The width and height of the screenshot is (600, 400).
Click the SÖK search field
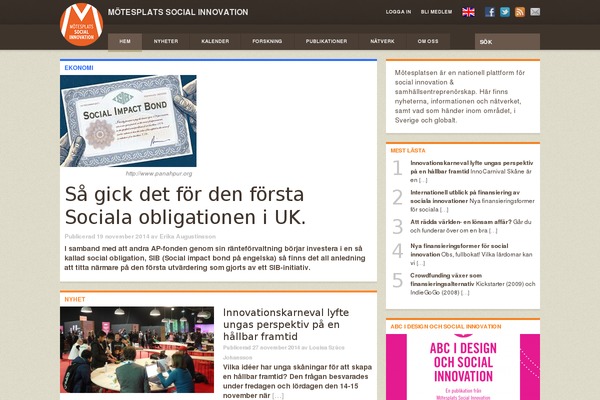pyautogui.click(x=507, y=42)
